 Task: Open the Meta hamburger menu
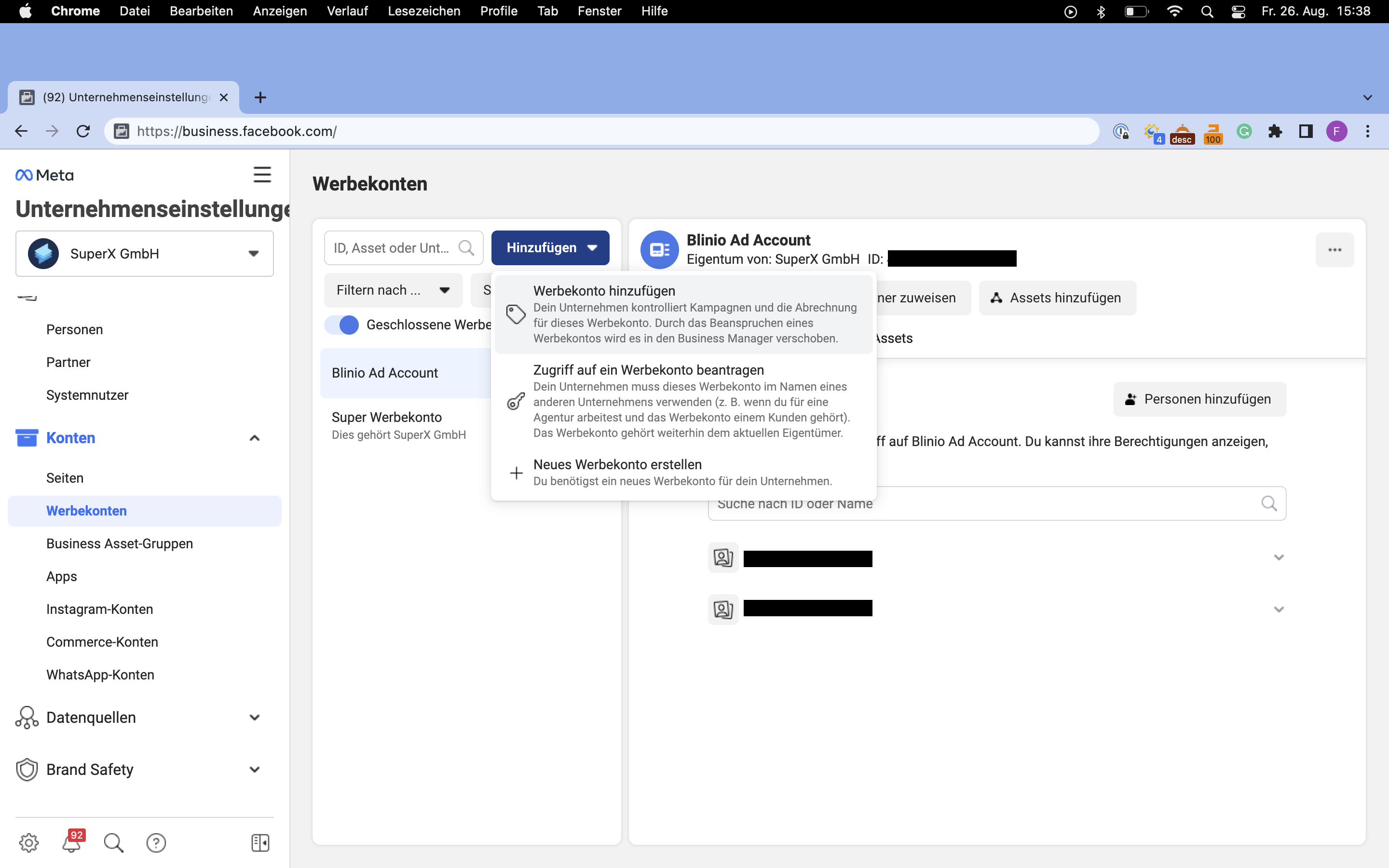[262, 175]
